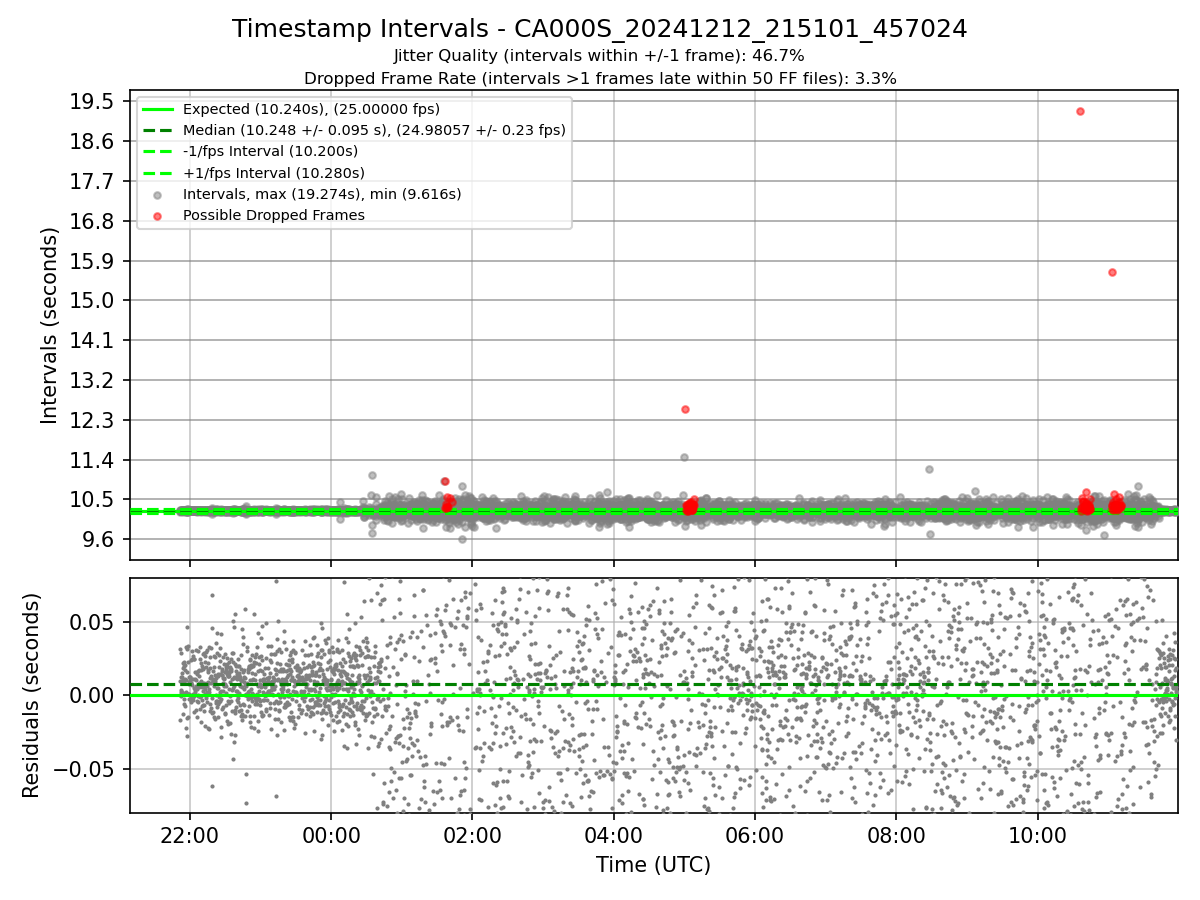This screenshot has width=1200, height=900.
Task: Click the 14.1 y-axis tick label
Action: [92, 341]
